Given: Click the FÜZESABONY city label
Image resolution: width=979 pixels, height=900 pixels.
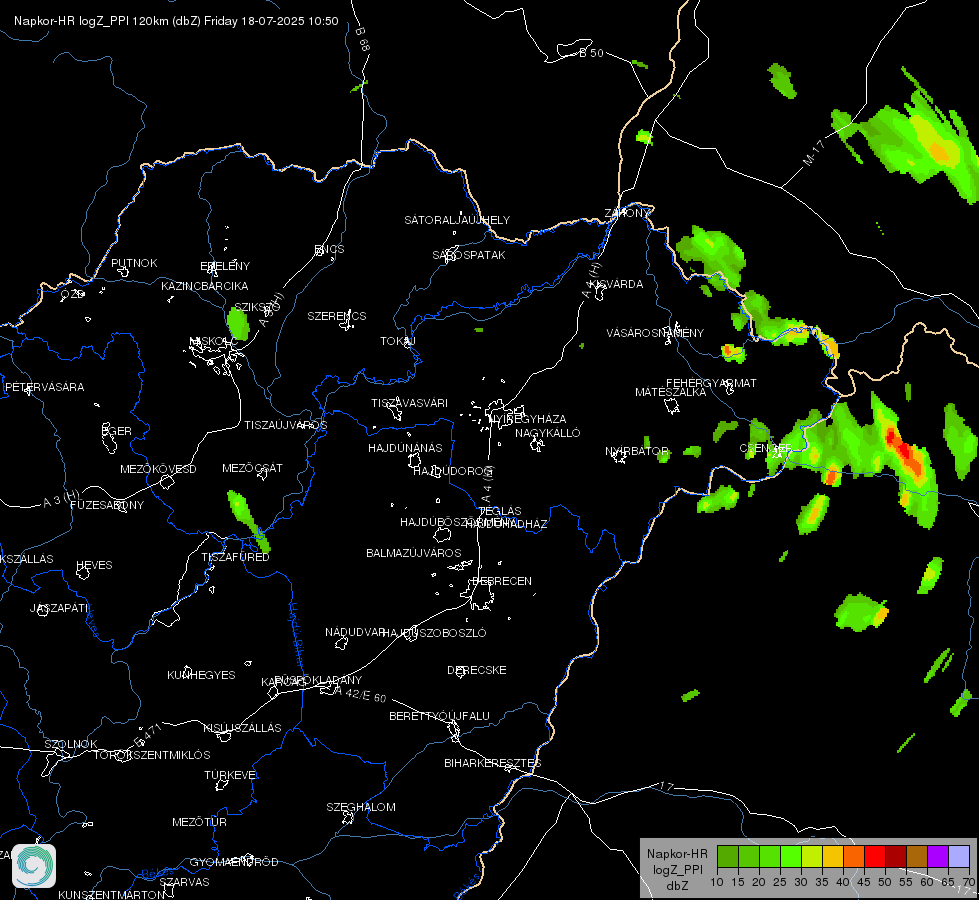Looking at the screenshot, I should (107, 505).
